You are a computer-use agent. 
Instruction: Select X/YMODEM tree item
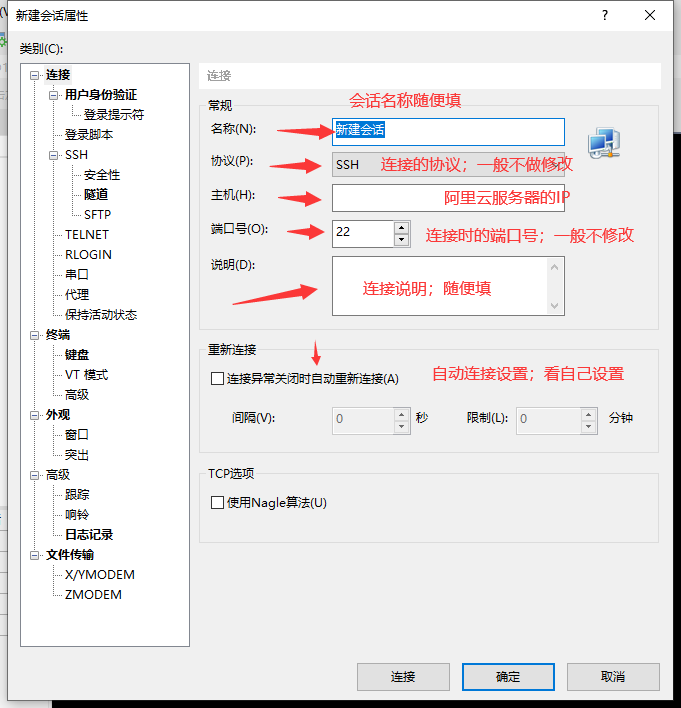click(100, 575)
